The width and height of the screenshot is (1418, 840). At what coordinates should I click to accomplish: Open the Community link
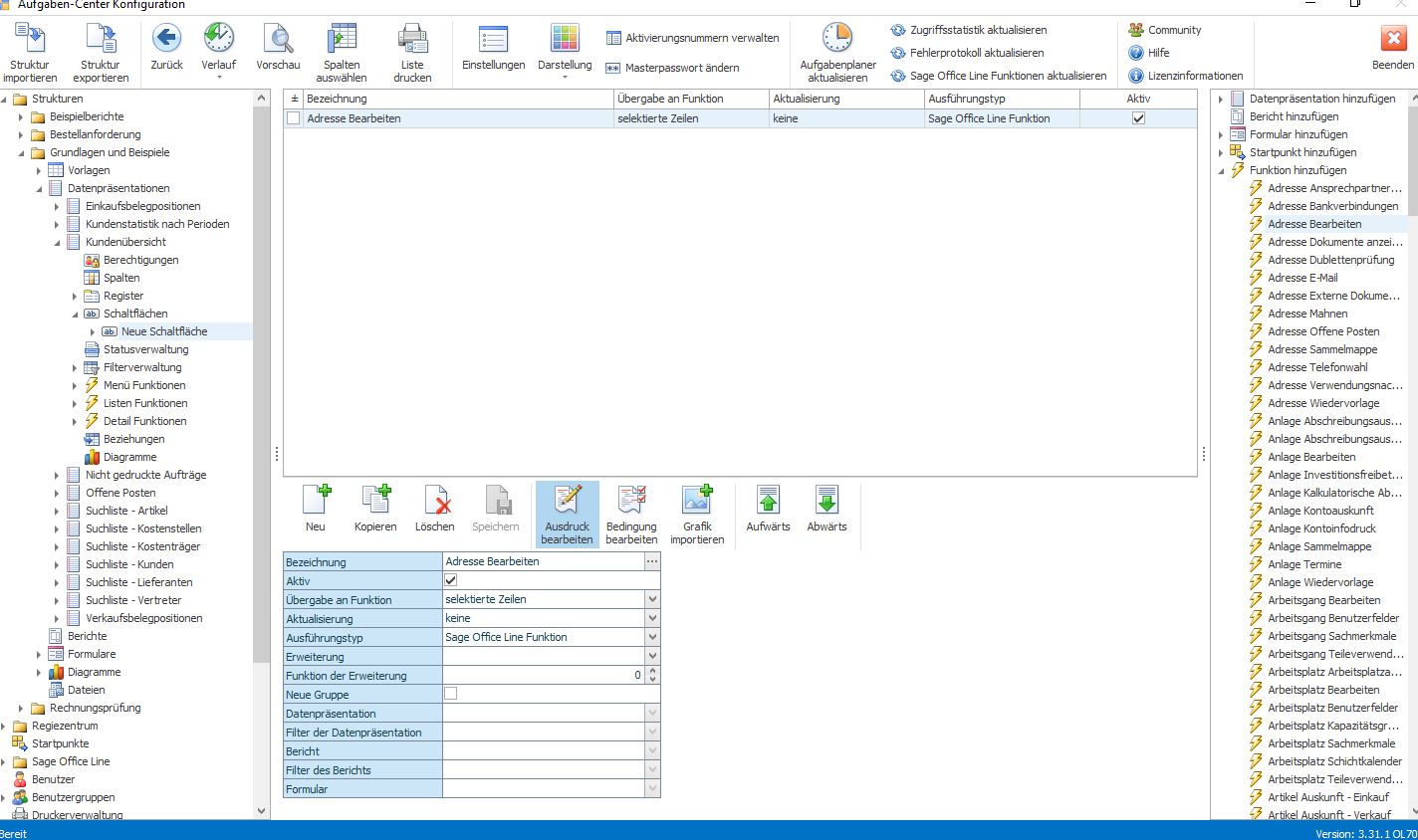click(x=1164, y=30)
